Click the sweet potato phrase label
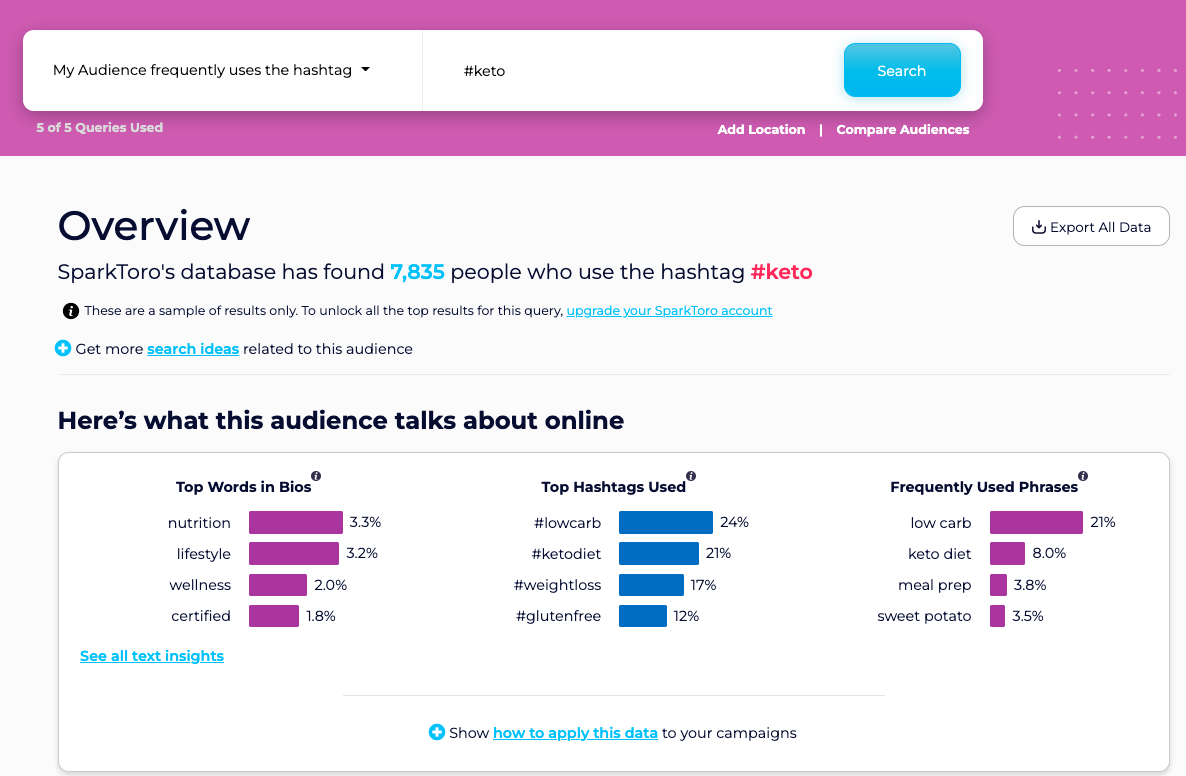Image resolution: width=1186 pixels, height=776 pixels. click(x=924, y=616)
